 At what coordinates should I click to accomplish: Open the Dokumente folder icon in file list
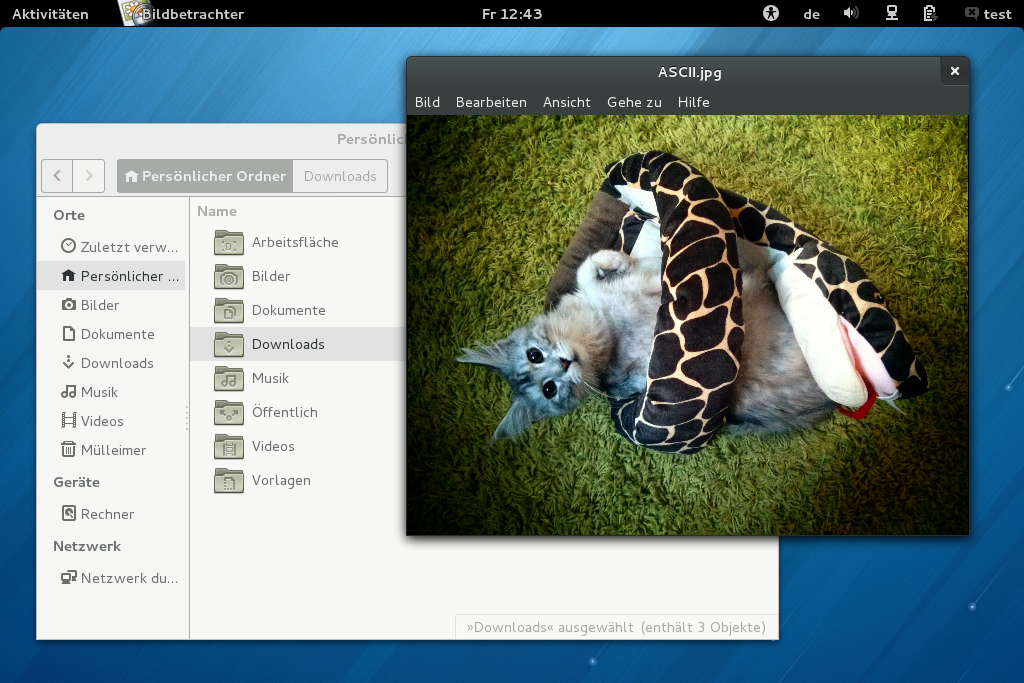[x=229, y=311]
